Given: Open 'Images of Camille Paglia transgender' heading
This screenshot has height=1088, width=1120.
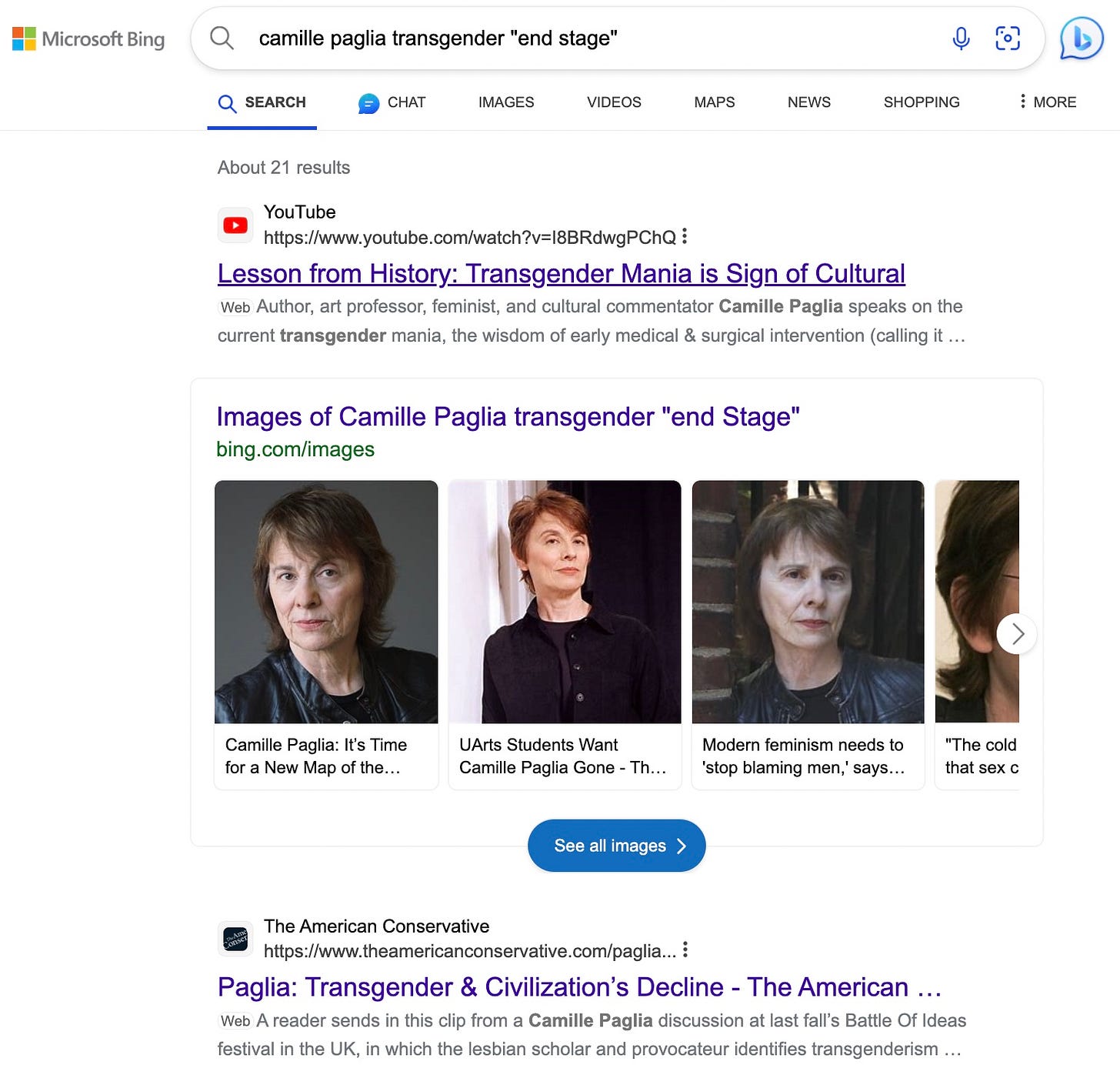Looking at the screenshot, I should 508,416.
